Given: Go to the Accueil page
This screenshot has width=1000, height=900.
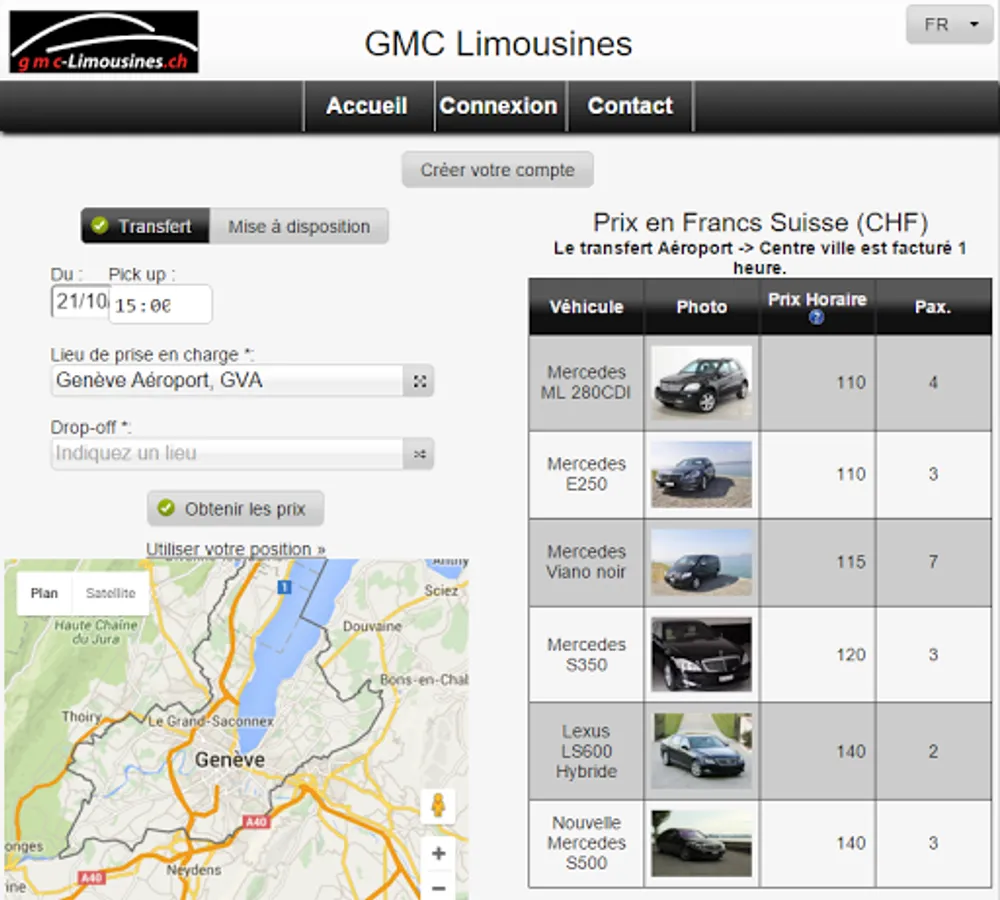Looking at the screenshot, I should click(367, 106).
